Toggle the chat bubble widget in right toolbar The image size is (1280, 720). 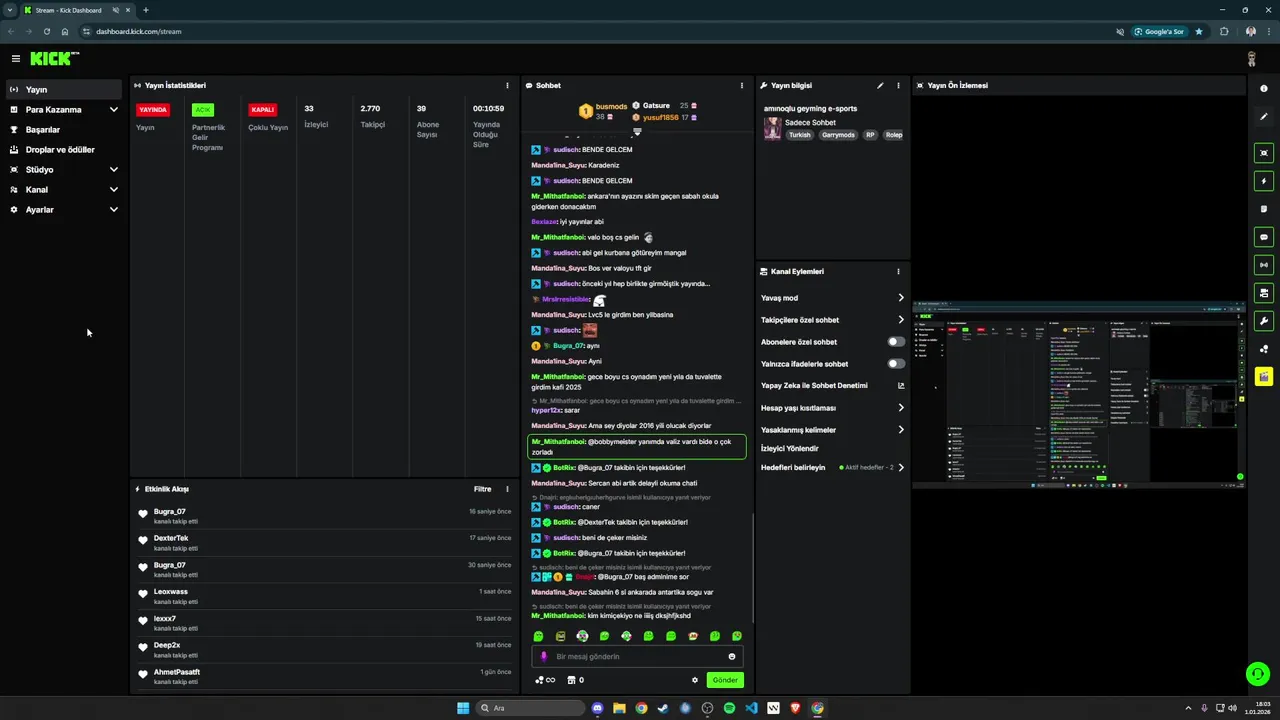(x=1264, y=237)
